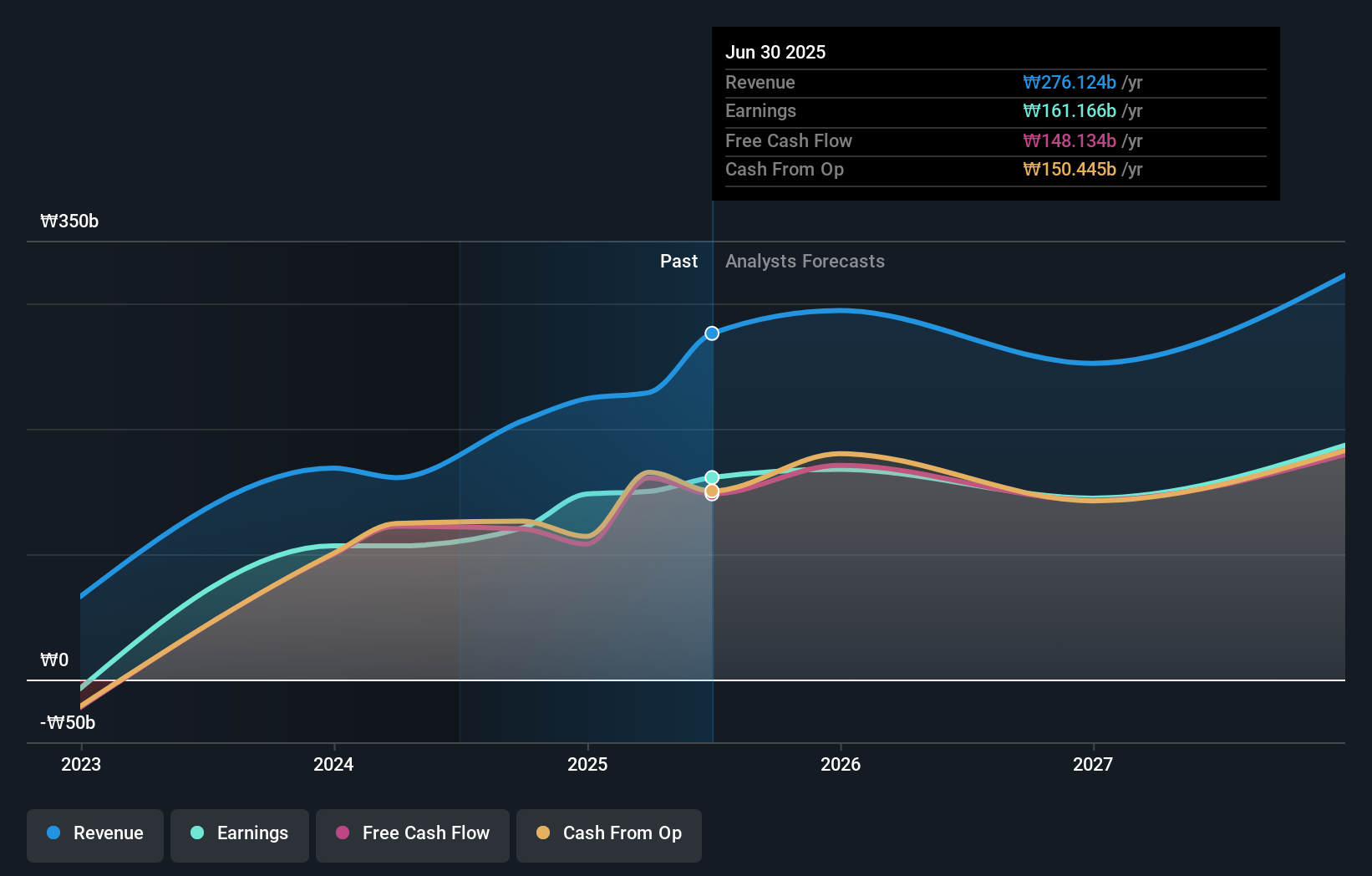Click the pink Free Cash Flow legend dot
This screenshot has width=1372, height=876.
coord(343,833)
